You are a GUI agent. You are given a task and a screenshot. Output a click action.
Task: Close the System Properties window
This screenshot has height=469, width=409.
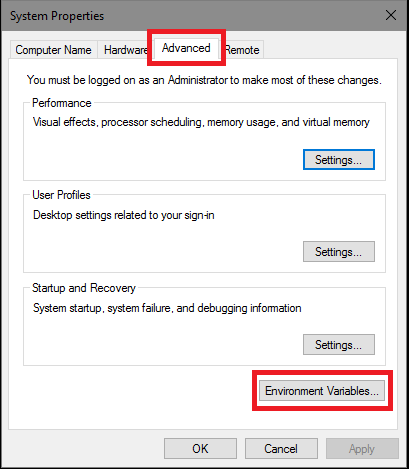coord(391,15)
